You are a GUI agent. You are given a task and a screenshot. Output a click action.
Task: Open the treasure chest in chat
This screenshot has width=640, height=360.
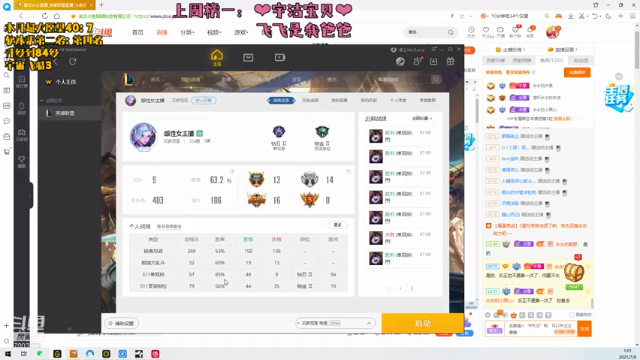point(573,272)
